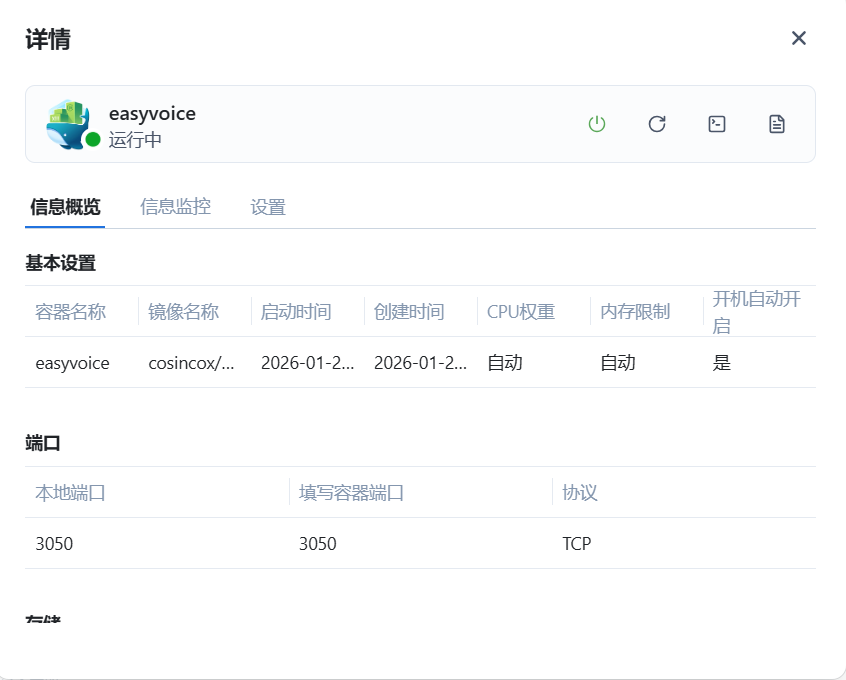Restart the easyvoice container
The image size is (846, 680).
(x=657, y=124)
